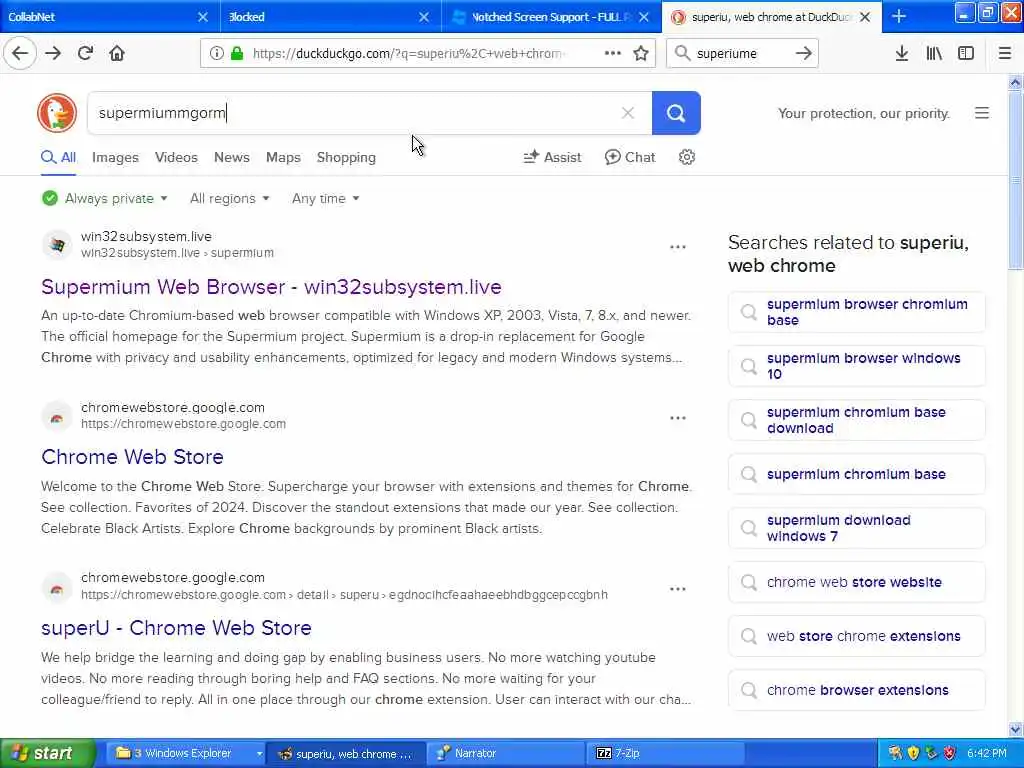Open the browser home page
The height and width of the screenshot is (768, 1024).
(117, 53)
